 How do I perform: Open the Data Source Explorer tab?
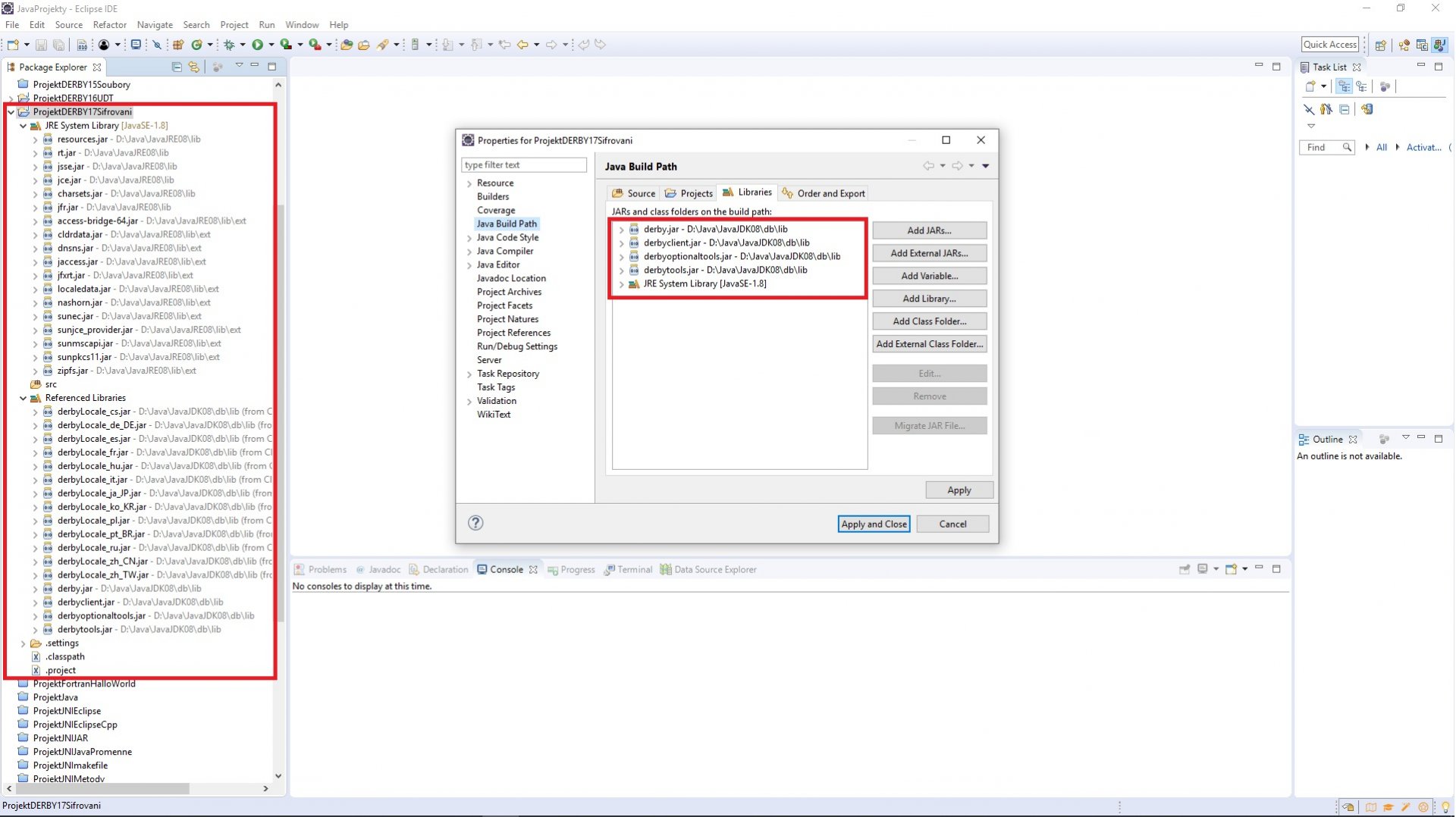tap(708, 570)
